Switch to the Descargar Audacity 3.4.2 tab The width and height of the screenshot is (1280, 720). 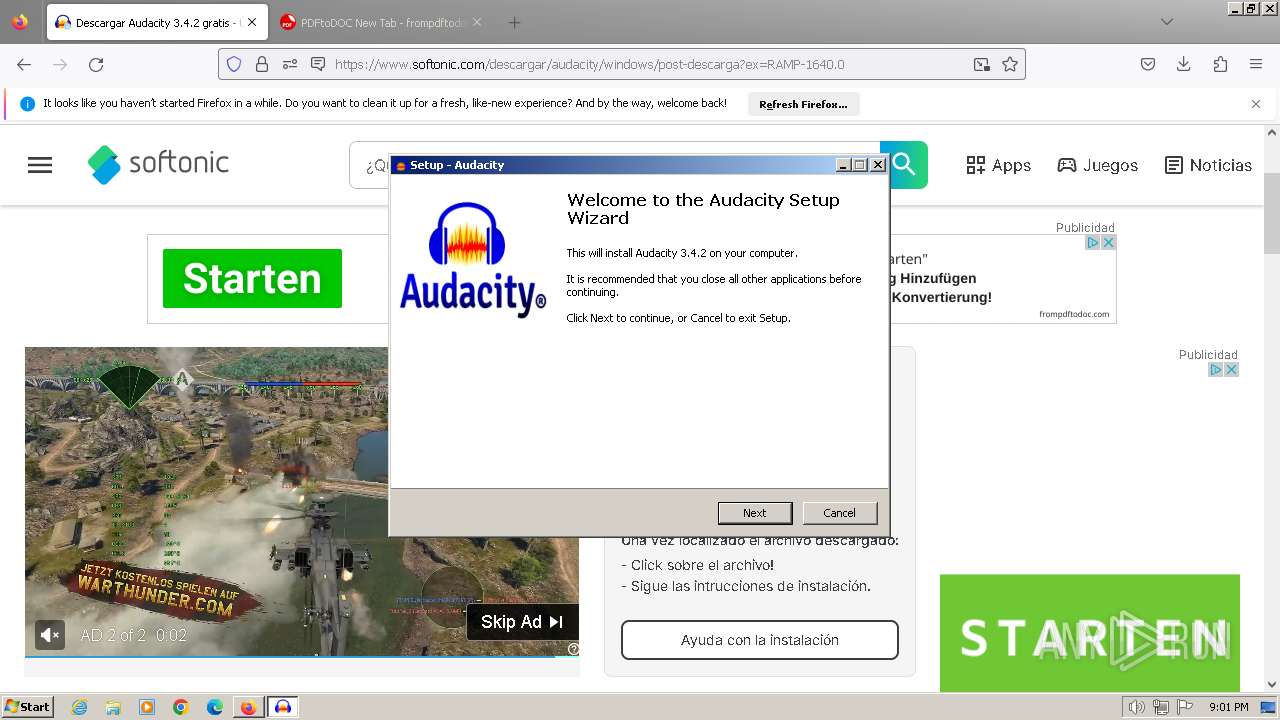coord(156,22)
